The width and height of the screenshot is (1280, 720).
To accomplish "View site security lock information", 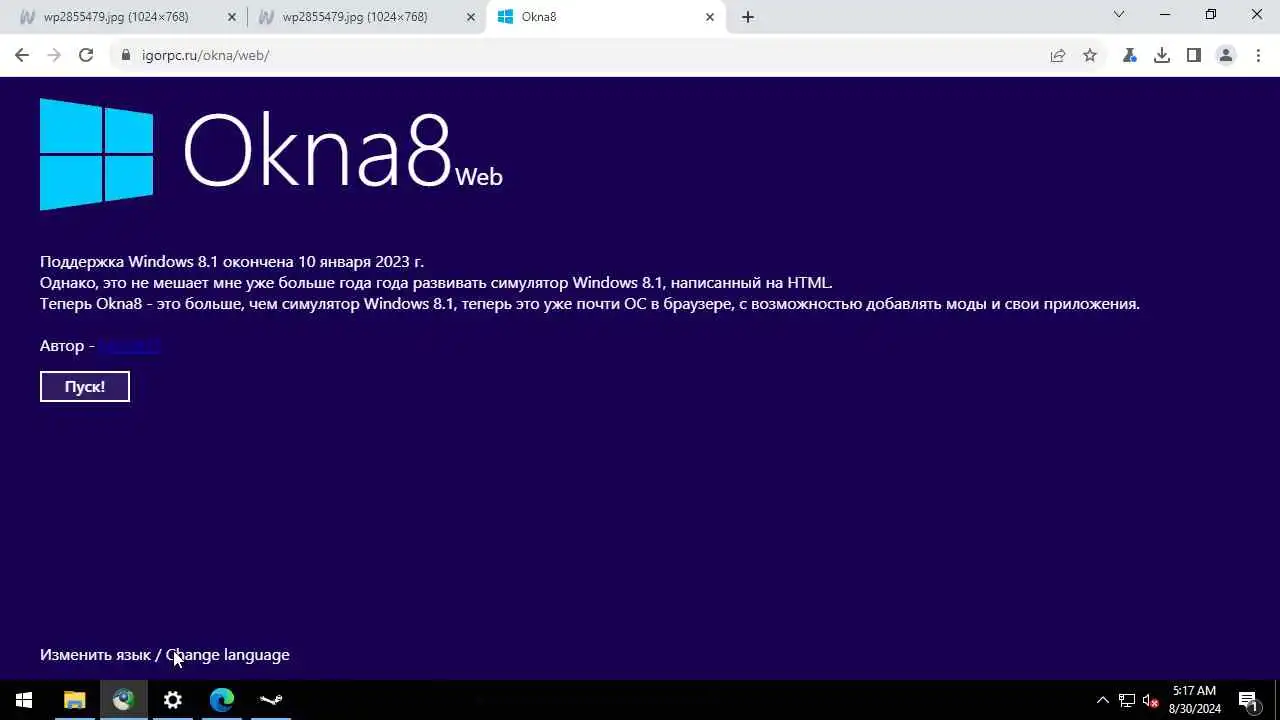I will pos(126,55).
